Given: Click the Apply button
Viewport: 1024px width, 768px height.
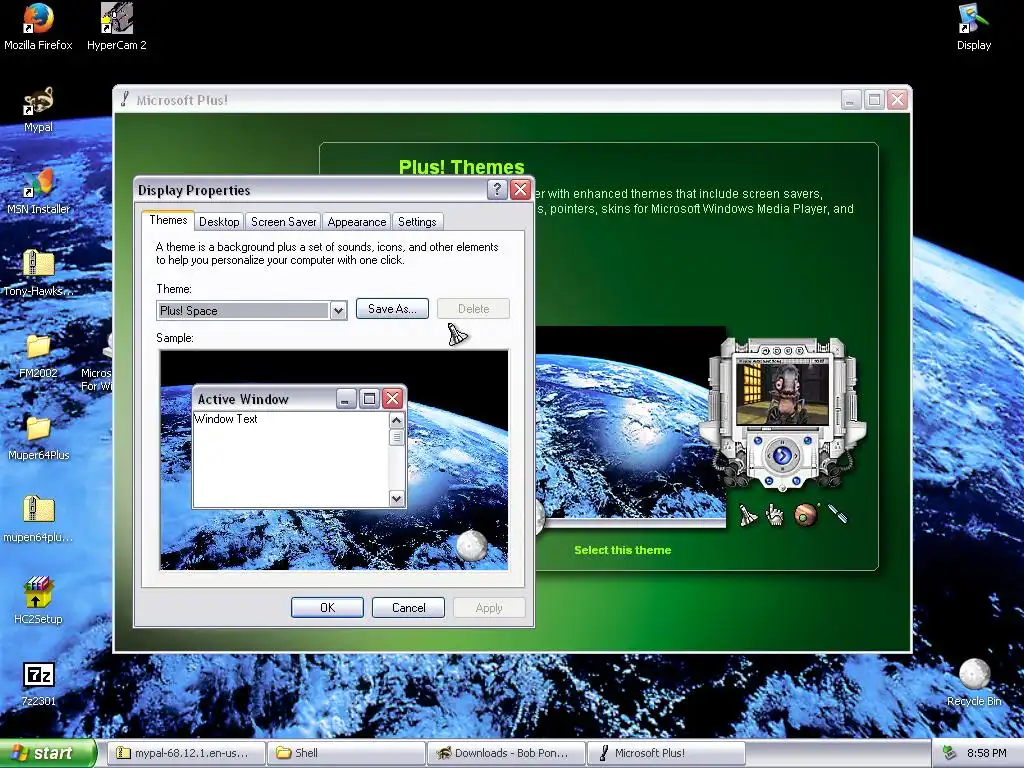Looking at the screenshot, I should pyautogui.click(x=489, y=608).
